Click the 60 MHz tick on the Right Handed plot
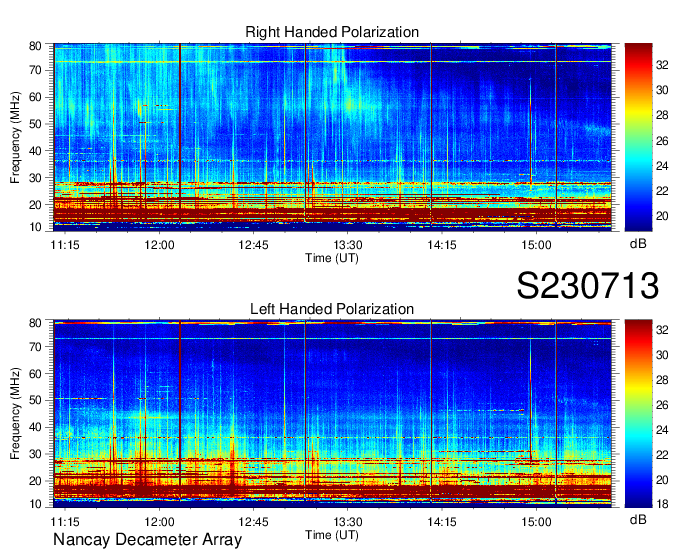680x552 pixels. pyautogui.click(x=35, y=97)
